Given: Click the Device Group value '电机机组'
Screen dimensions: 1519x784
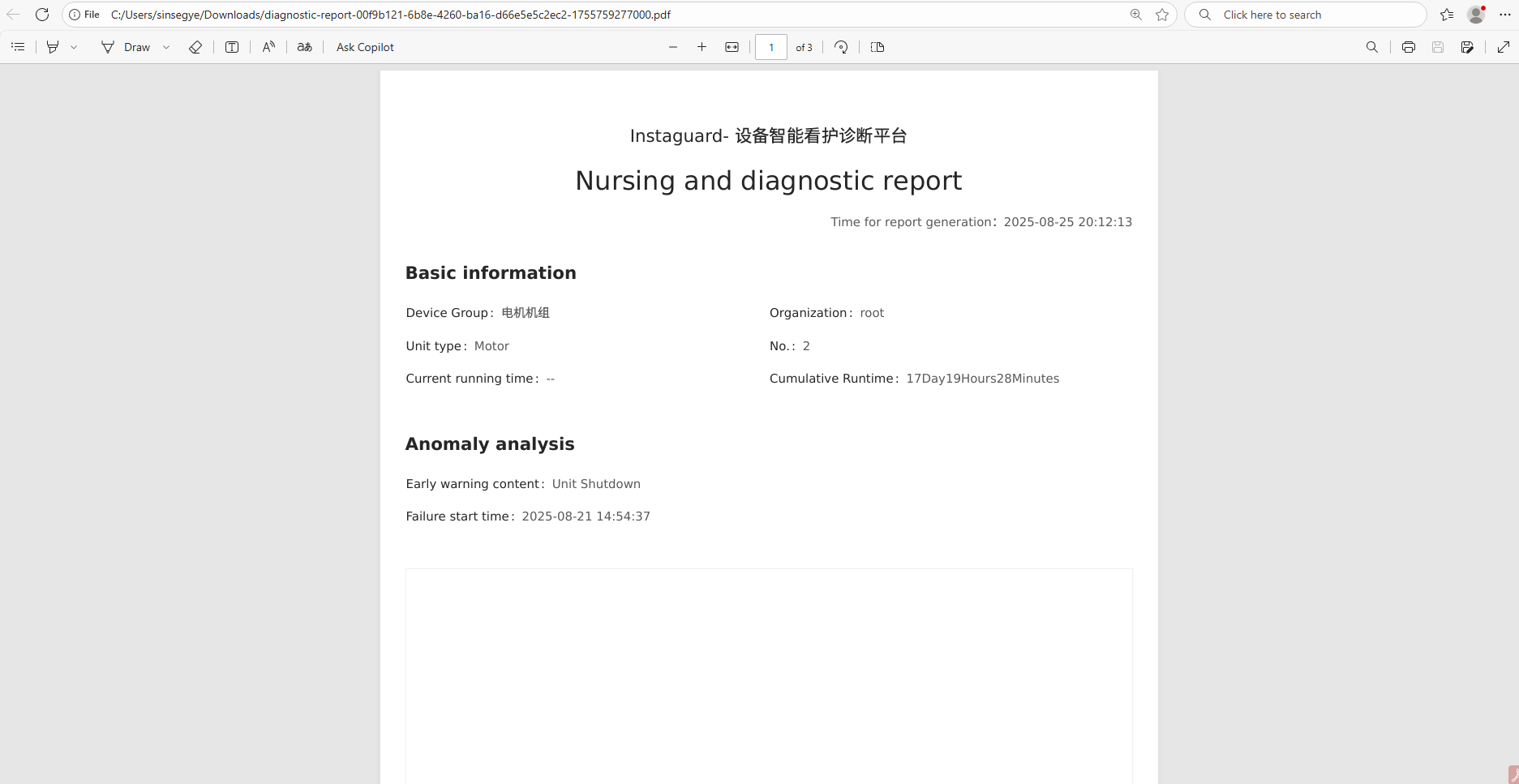Looking at the screenshot, I should (526, 313).
